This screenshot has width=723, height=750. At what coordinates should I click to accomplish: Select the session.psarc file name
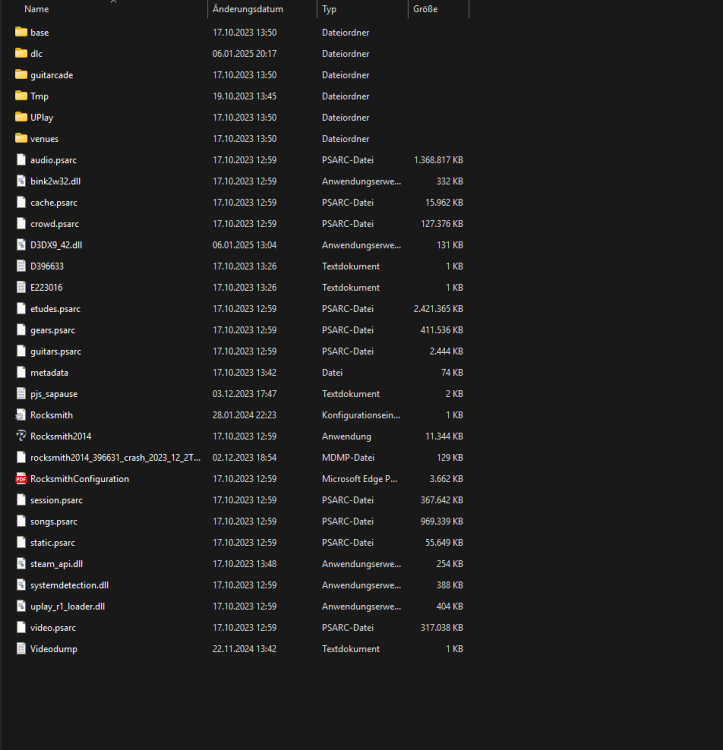[x=56, y=500]
